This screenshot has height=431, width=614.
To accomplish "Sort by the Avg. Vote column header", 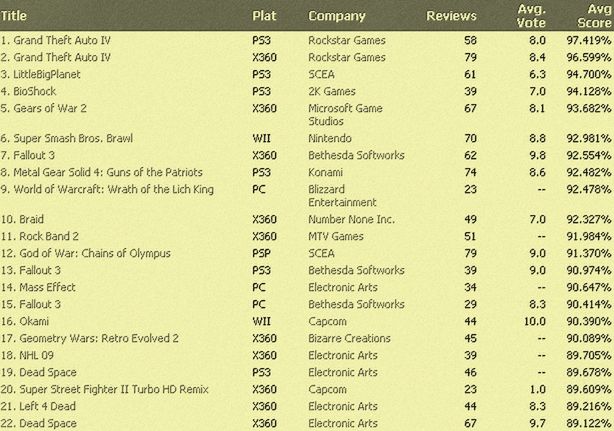I will [x=531, y=16].
